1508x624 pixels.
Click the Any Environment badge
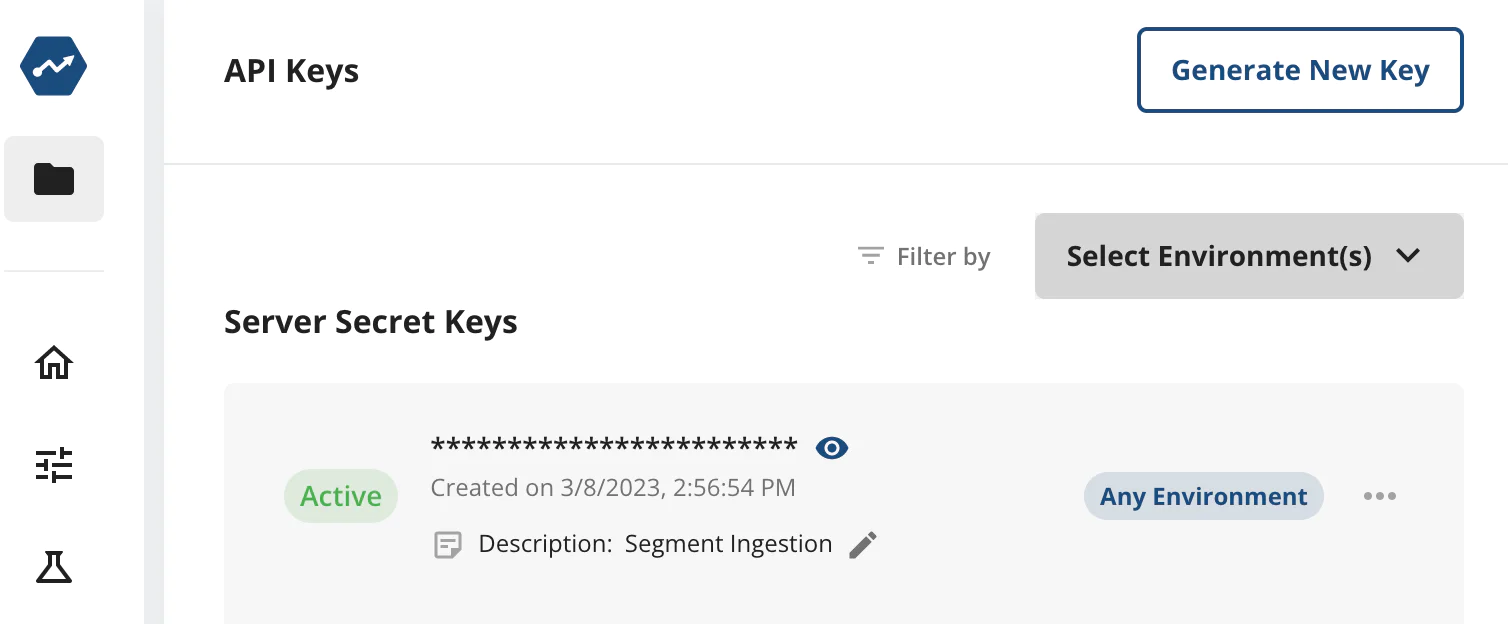tap(1203, 496)
